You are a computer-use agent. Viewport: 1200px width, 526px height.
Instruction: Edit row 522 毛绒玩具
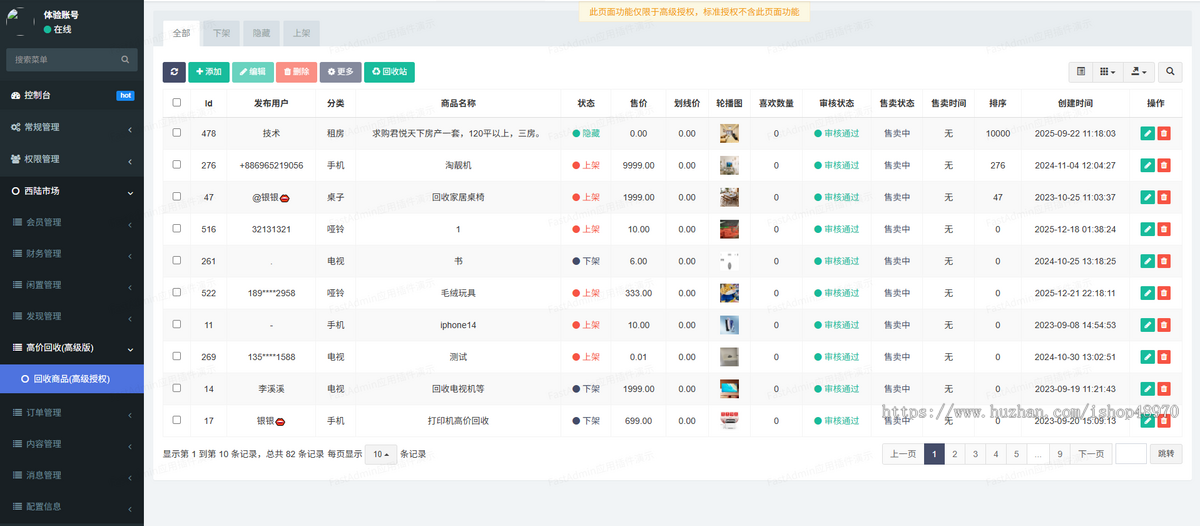click(x=1147, y=293)
